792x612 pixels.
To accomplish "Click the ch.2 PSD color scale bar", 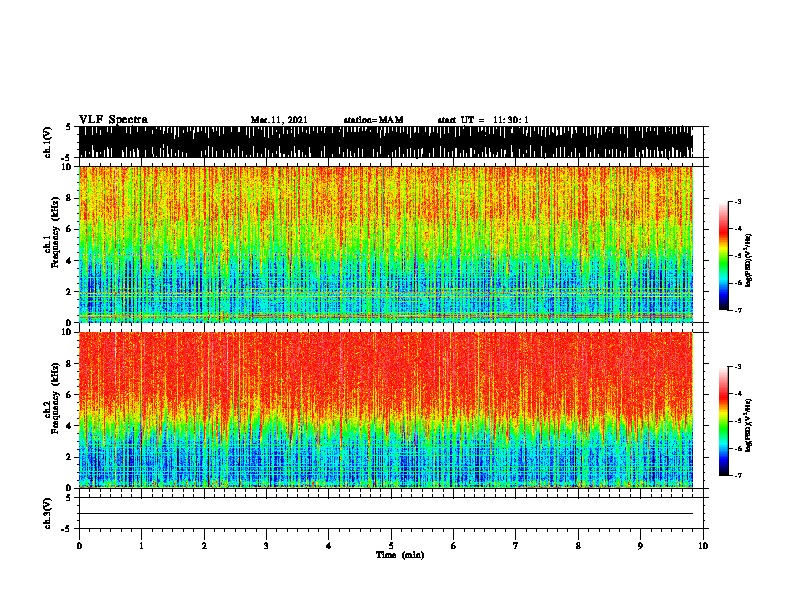I will click(x=723, y=421).
